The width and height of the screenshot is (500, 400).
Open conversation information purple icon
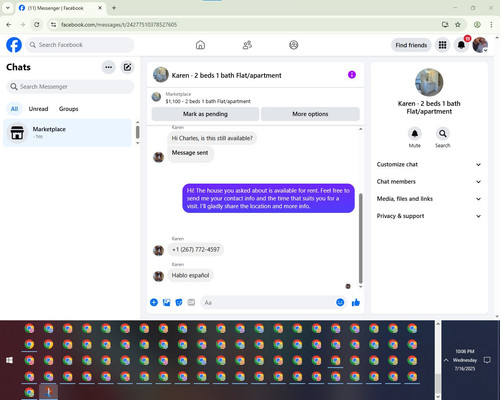[352, 75]
